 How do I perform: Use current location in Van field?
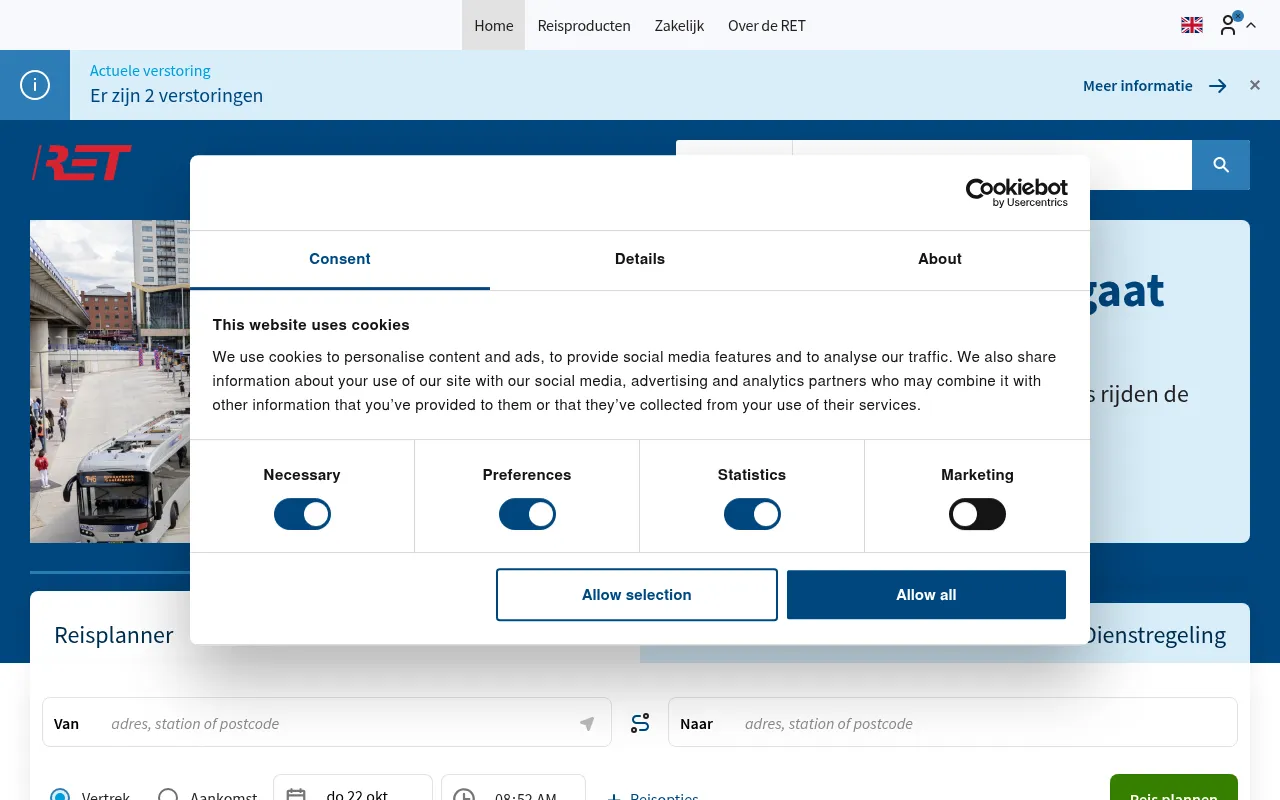[x=587, y=723]
